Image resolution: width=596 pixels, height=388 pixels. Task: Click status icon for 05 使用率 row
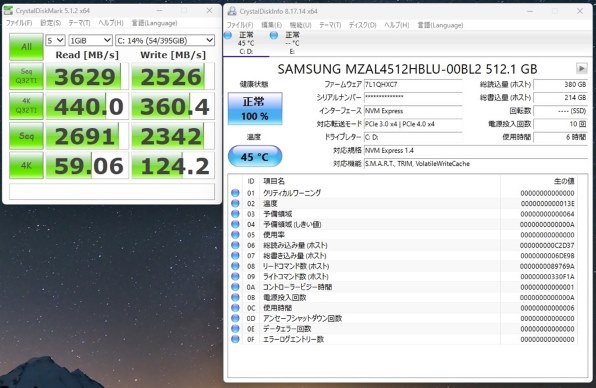pos(235,235)
